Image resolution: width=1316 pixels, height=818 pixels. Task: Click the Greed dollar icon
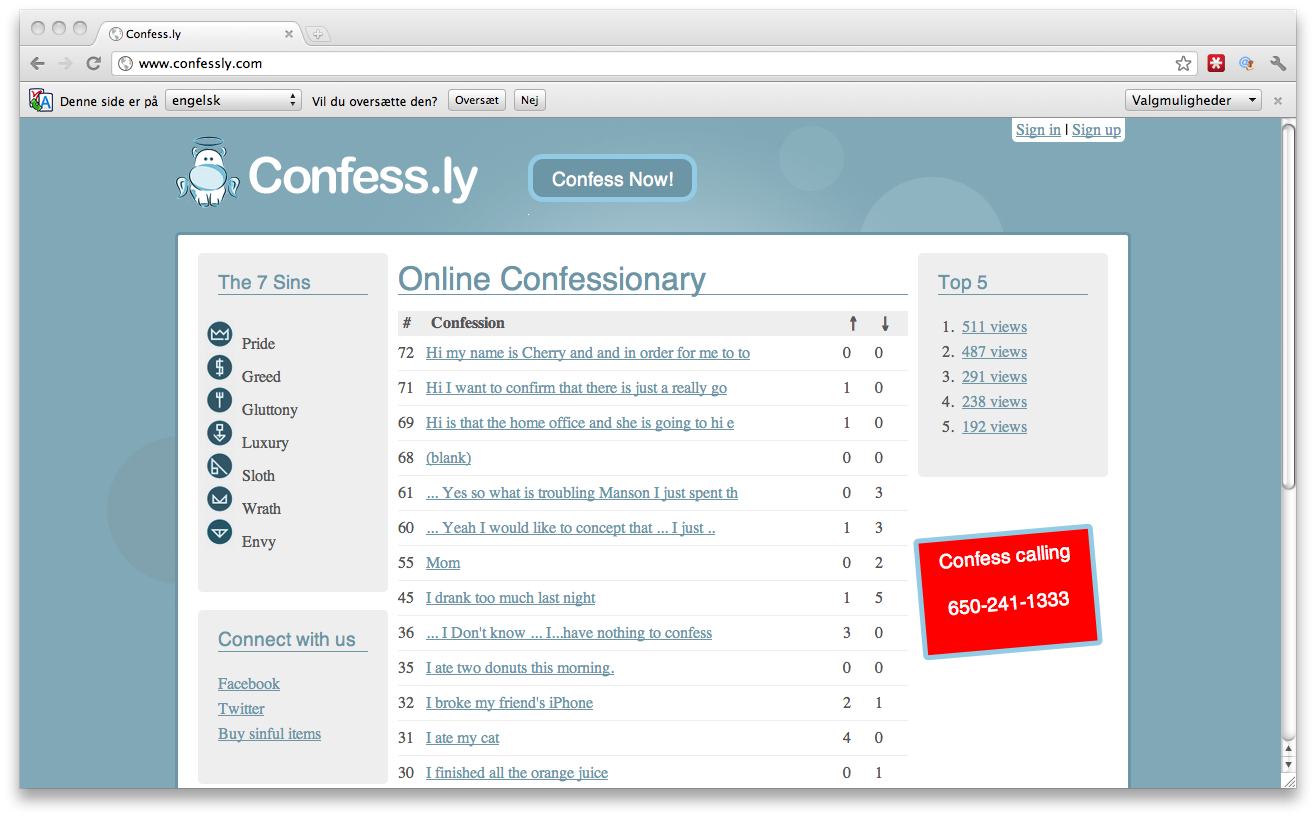[x=219, y=367]
